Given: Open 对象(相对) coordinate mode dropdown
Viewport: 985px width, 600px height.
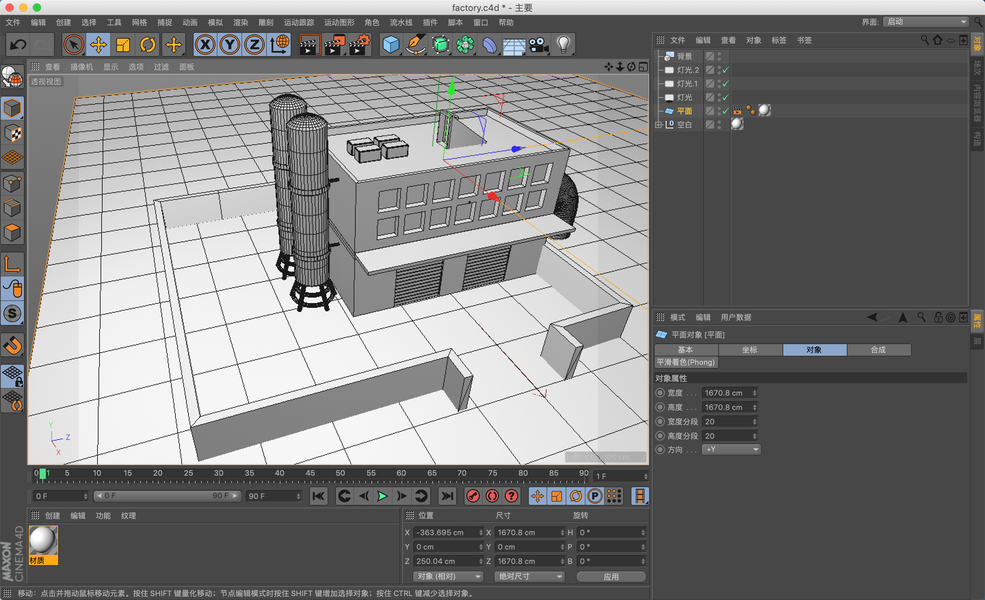Looking at the screenshot, I should coord(447,576).
